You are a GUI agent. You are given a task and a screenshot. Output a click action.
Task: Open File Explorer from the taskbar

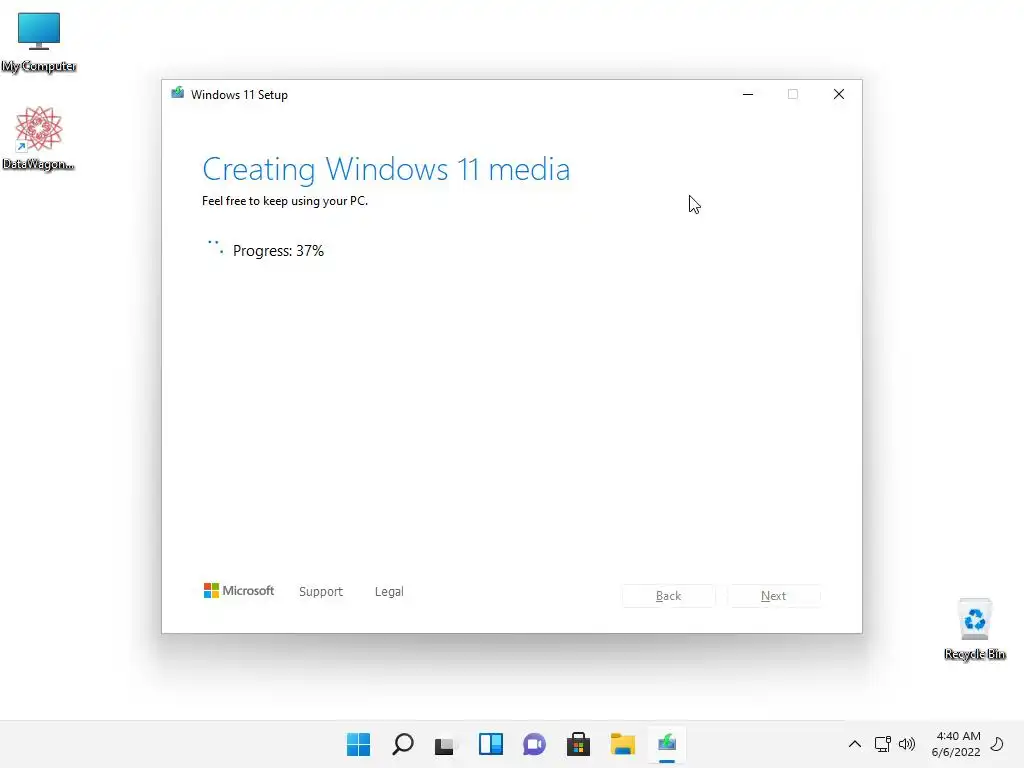point(622,744)
